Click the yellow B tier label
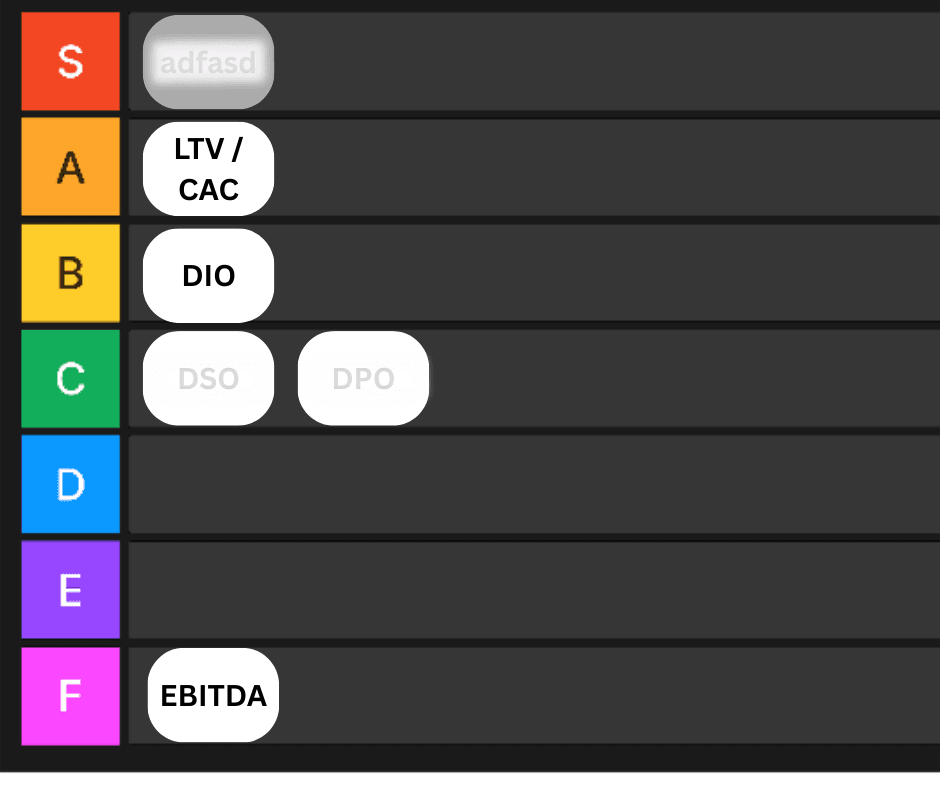 click(x=71, y=274)
